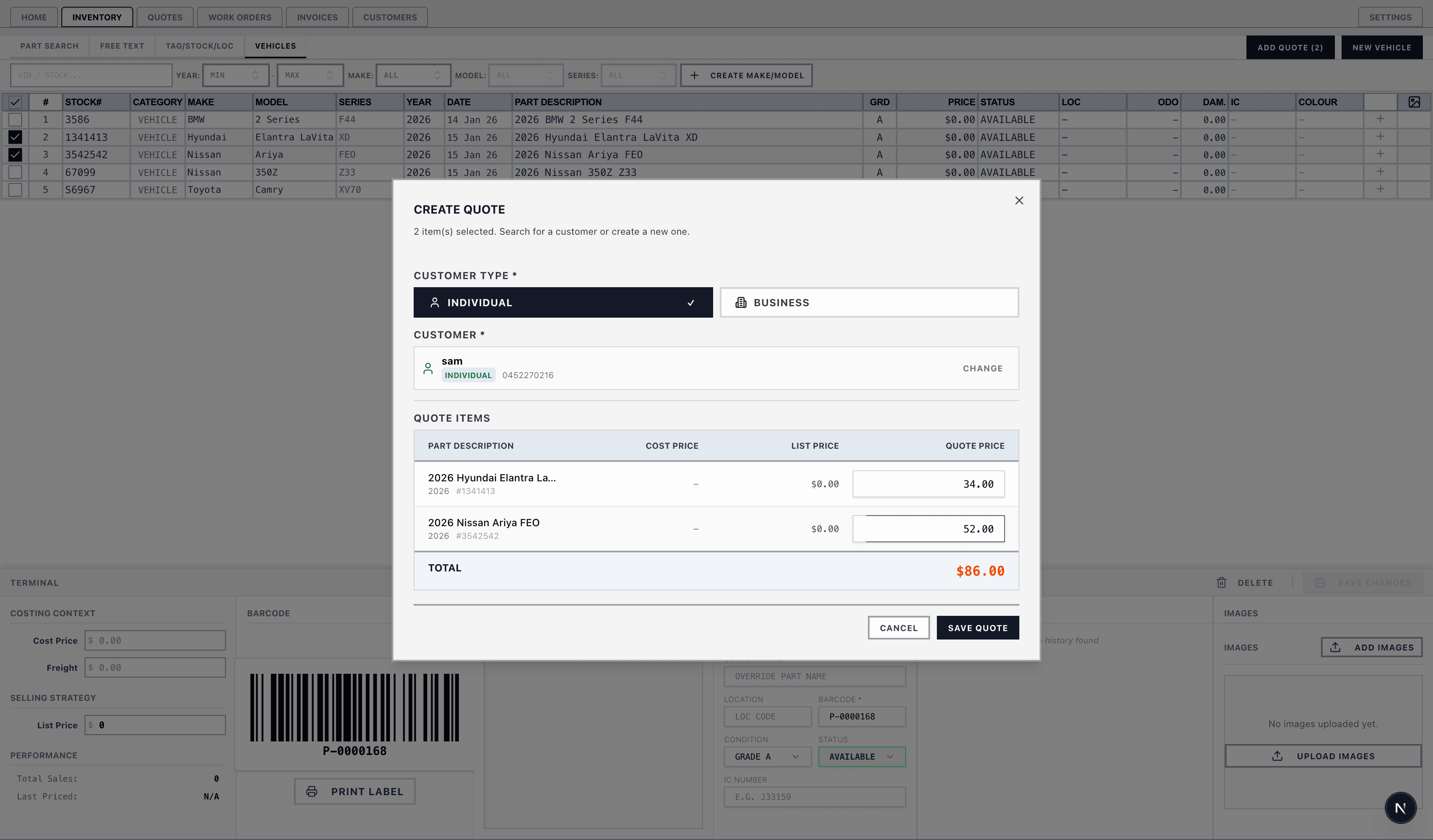The height and width of the screenshot is (840, 1433).
Task: Switch to the Work Orders tab
Action: coord(239,16)
